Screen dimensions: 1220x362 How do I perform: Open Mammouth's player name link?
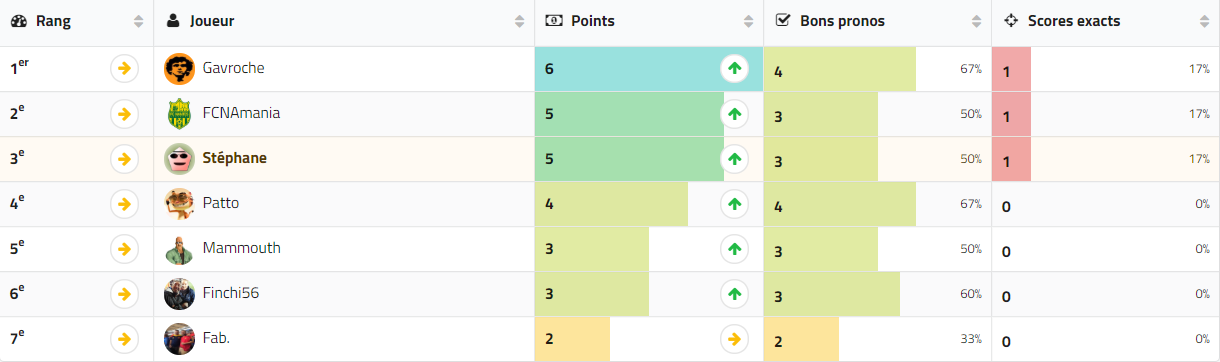click(242, 248)
